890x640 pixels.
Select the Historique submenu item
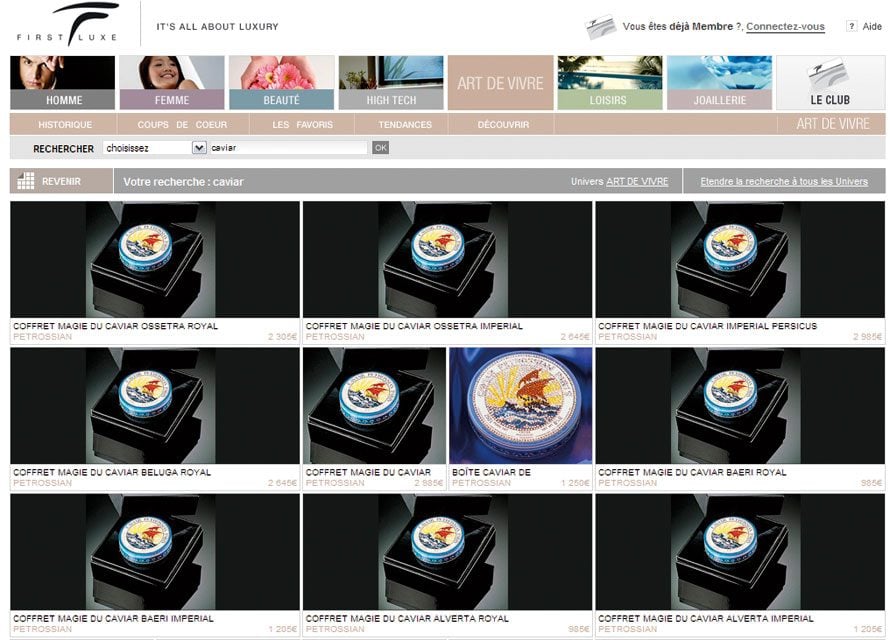pyautogui.click(x=65, y=125)
